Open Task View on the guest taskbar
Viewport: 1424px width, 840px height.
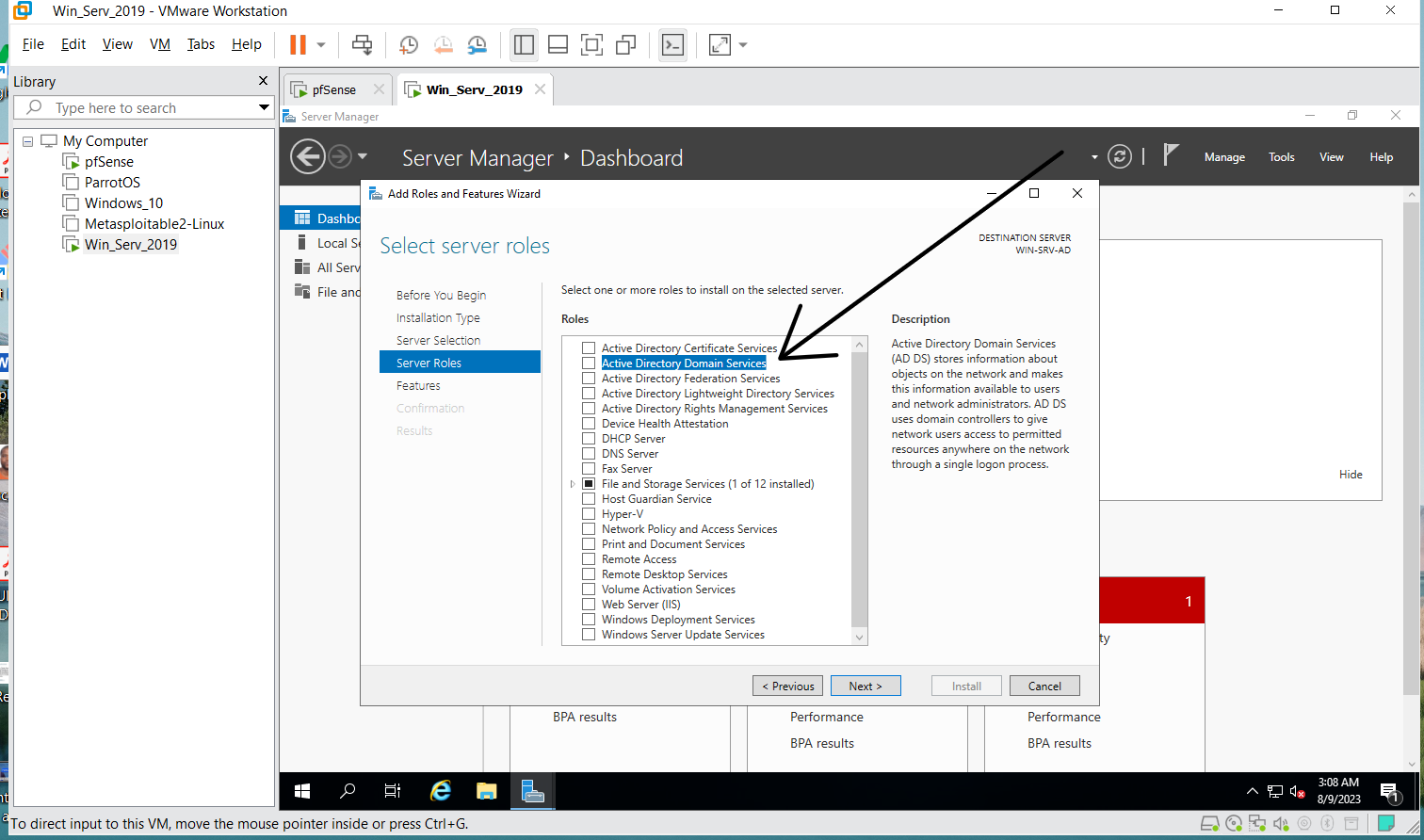(393, 791)
